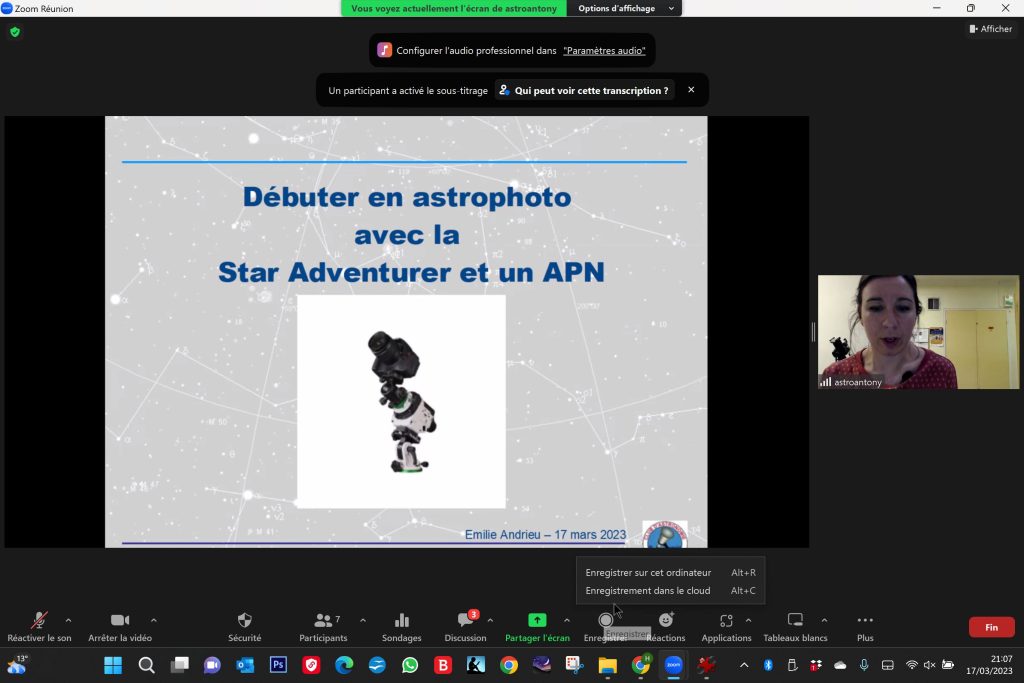Choose Enregistrer sur cet ordinateur
The image size is (1024, 683).
(671, 573)
